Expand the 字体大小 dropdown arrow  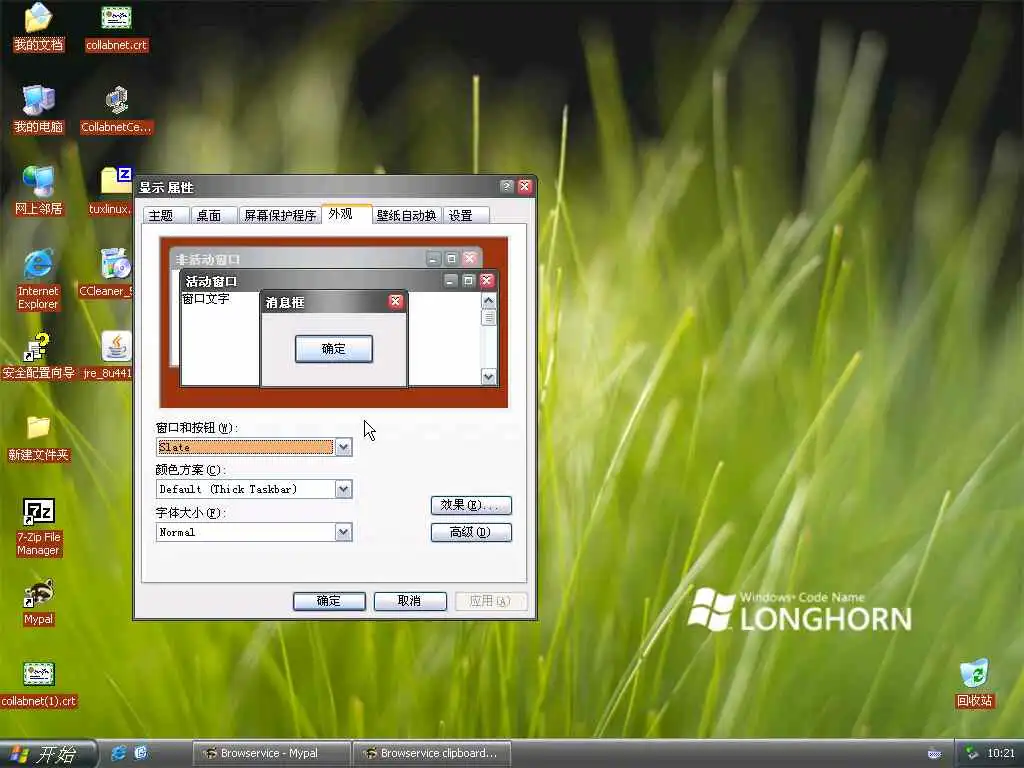click(x=344, y=532)
